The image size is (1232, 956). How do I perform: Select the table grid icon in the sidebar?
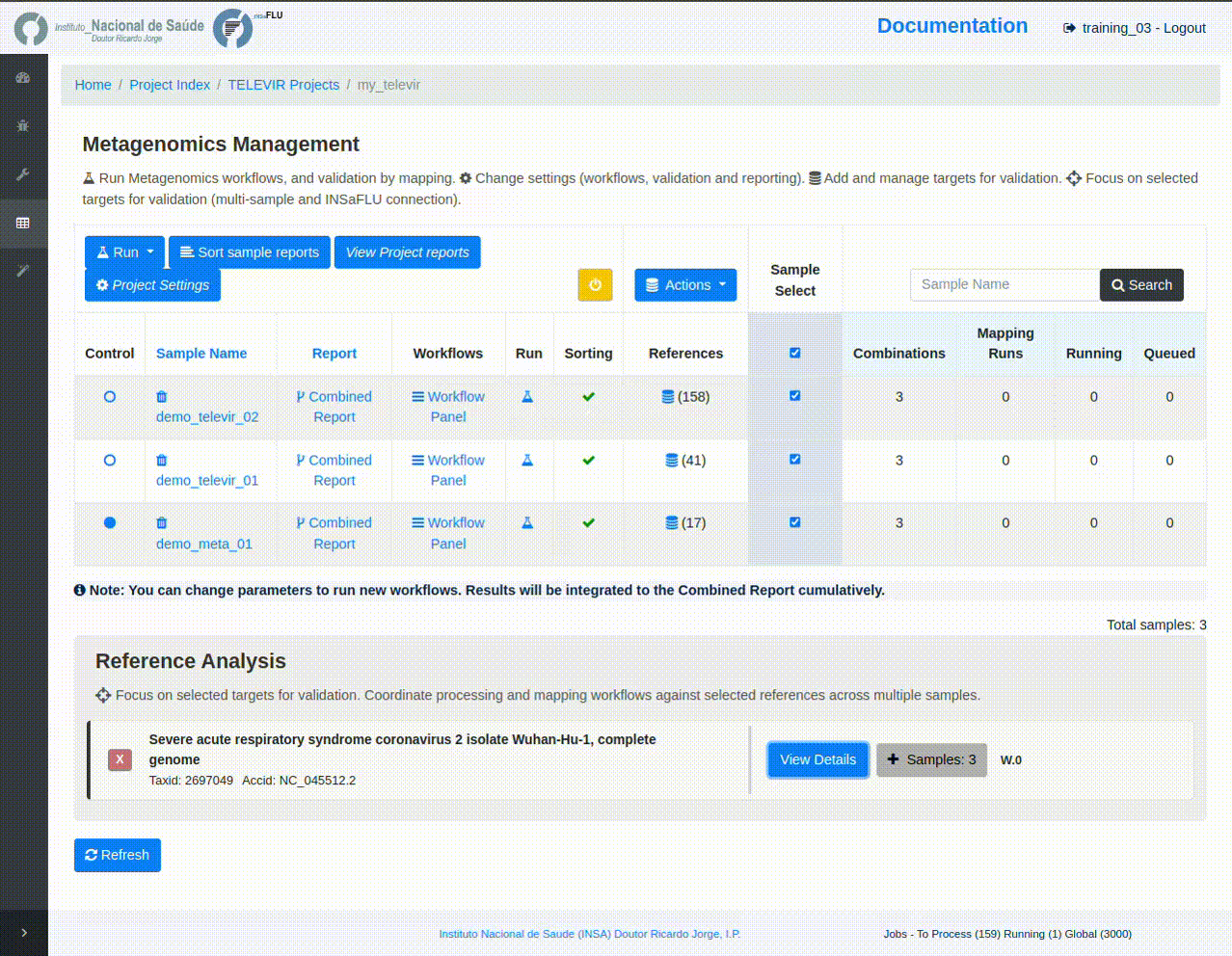pyautogui.click(x=23, y=223)
